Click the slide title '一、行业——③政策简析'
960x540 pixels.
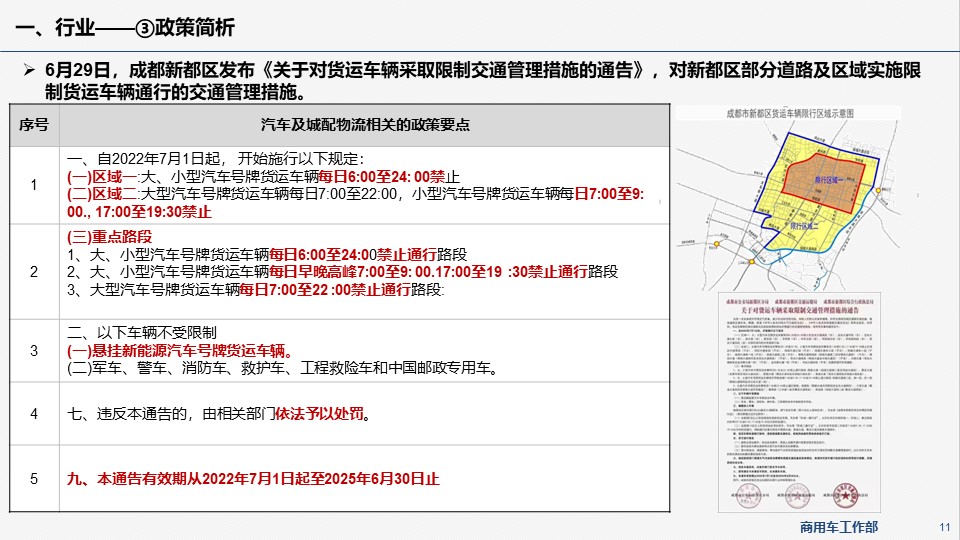[125, 28]
